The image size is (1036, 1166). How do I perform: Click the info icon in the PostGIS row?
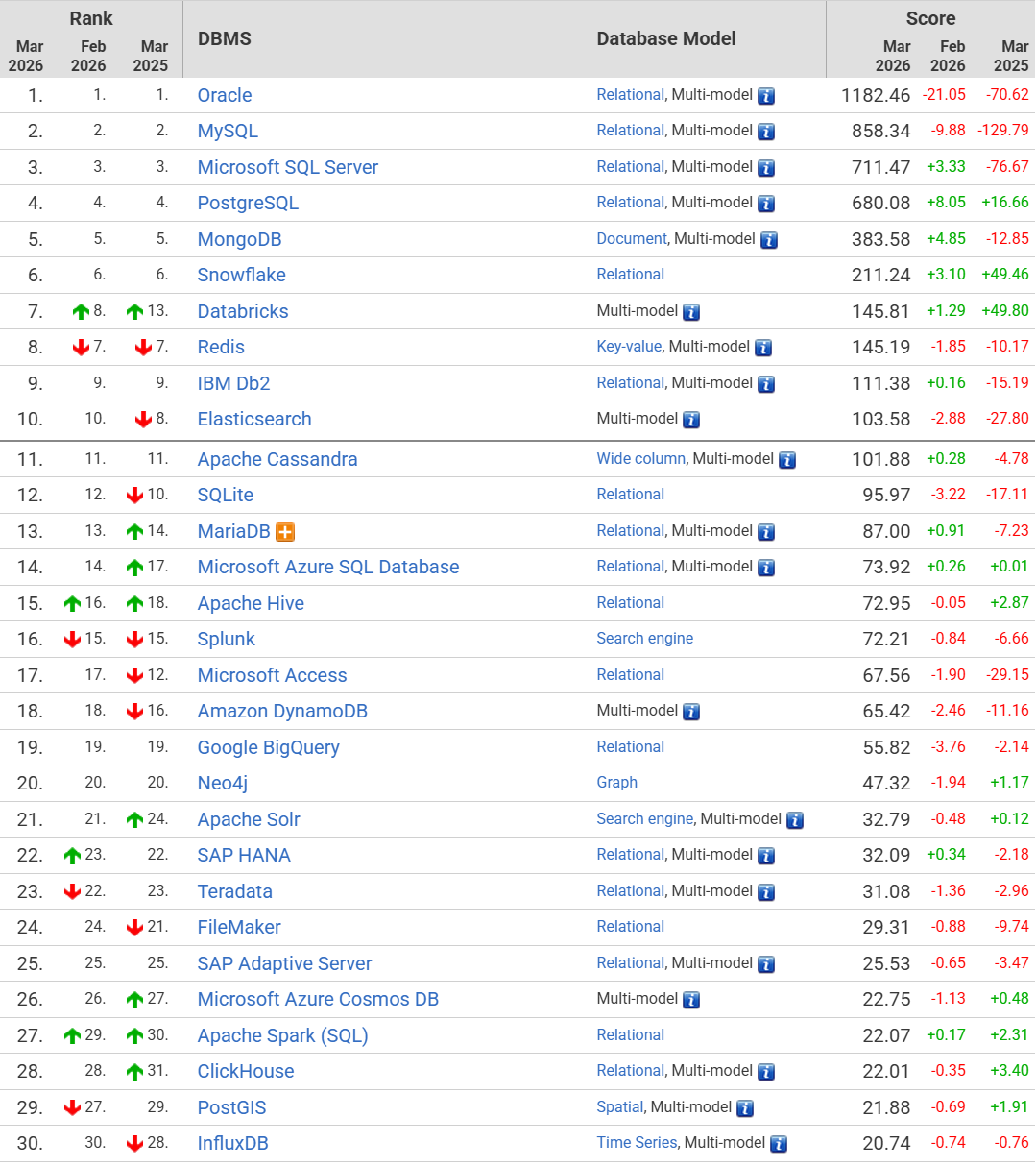coord(745,1108)
